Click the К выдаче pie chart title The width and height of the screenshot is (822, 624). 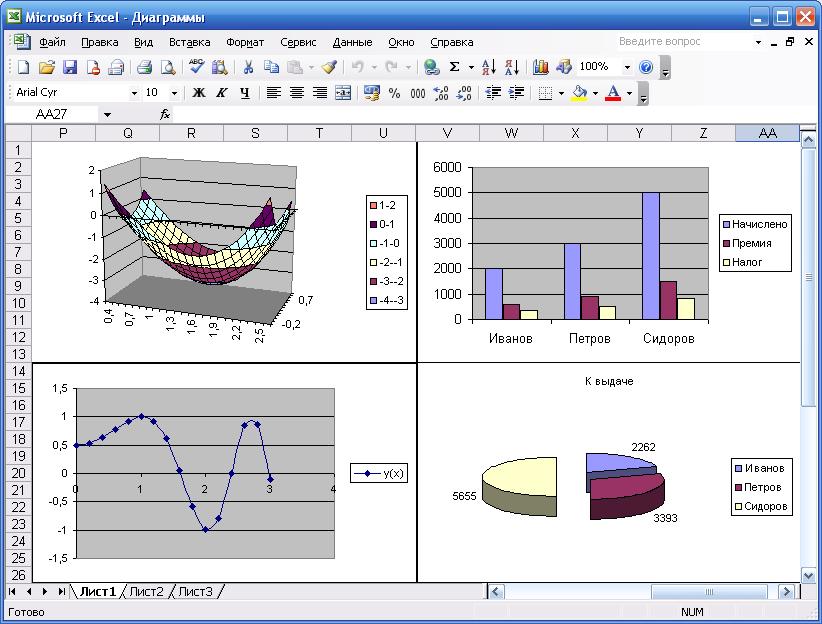[609, 381]
